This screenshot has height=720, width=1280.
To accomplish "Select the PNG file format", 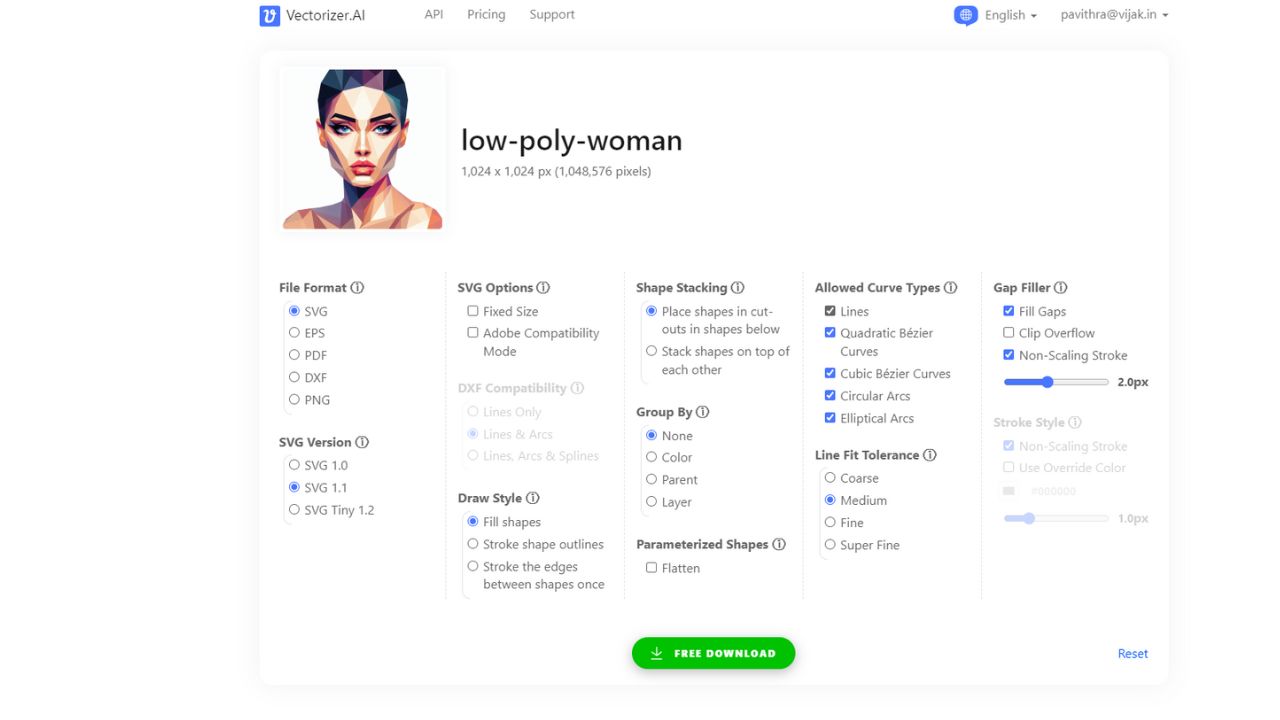I will (294, 399).
